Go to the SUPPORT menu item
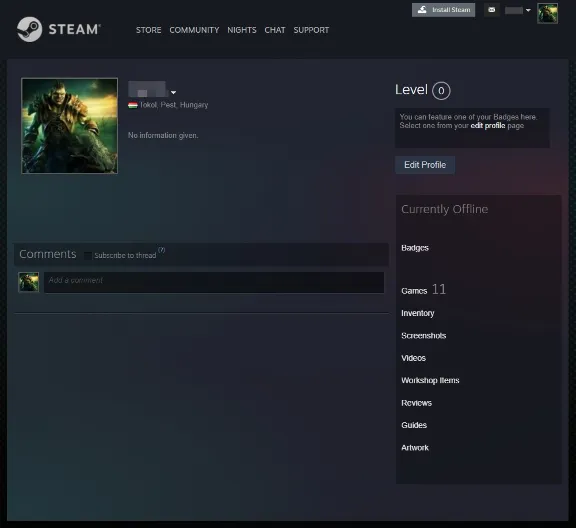The image size is (576, 528). point(311,30)
